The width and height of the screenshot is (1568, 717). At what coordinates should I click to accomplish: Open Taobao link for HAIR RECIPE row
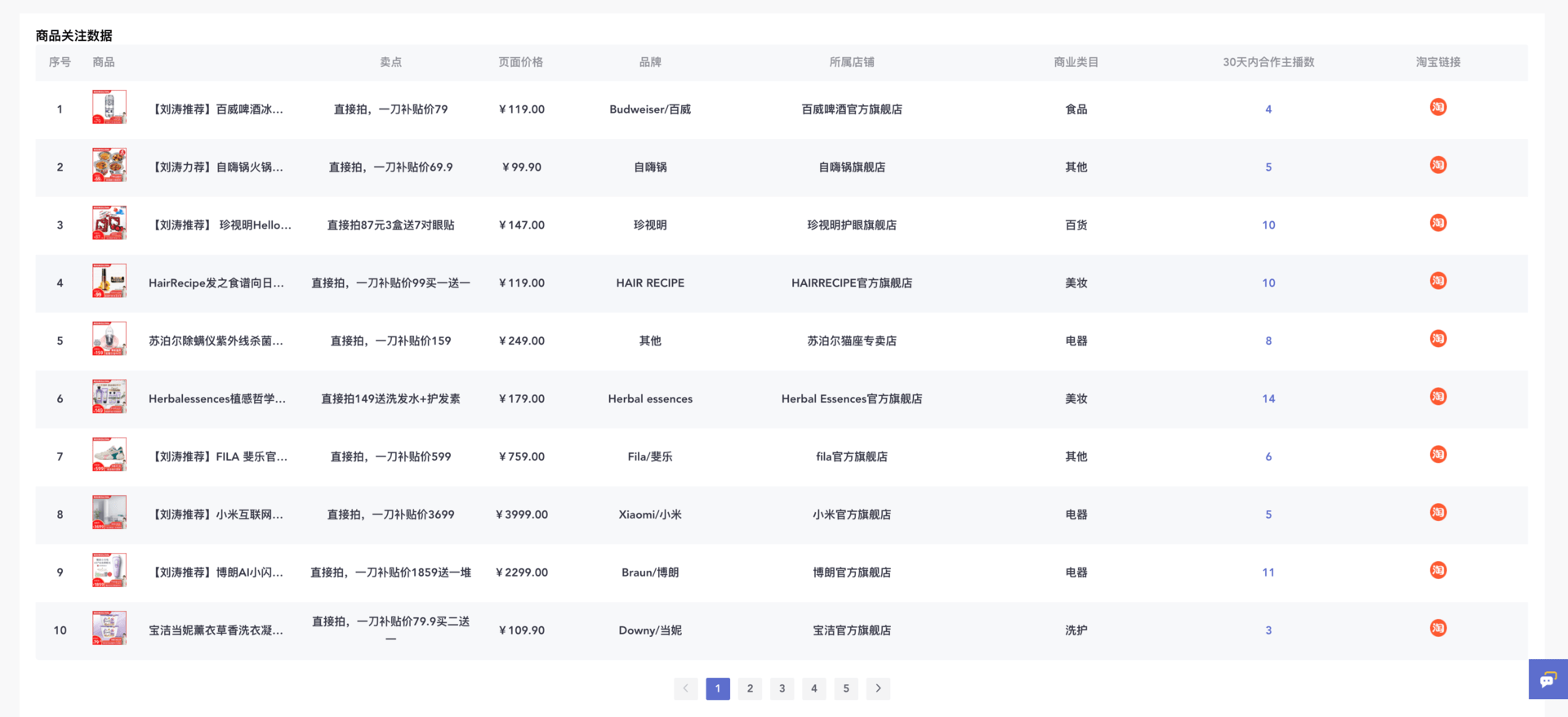[x=1438, y=281]
